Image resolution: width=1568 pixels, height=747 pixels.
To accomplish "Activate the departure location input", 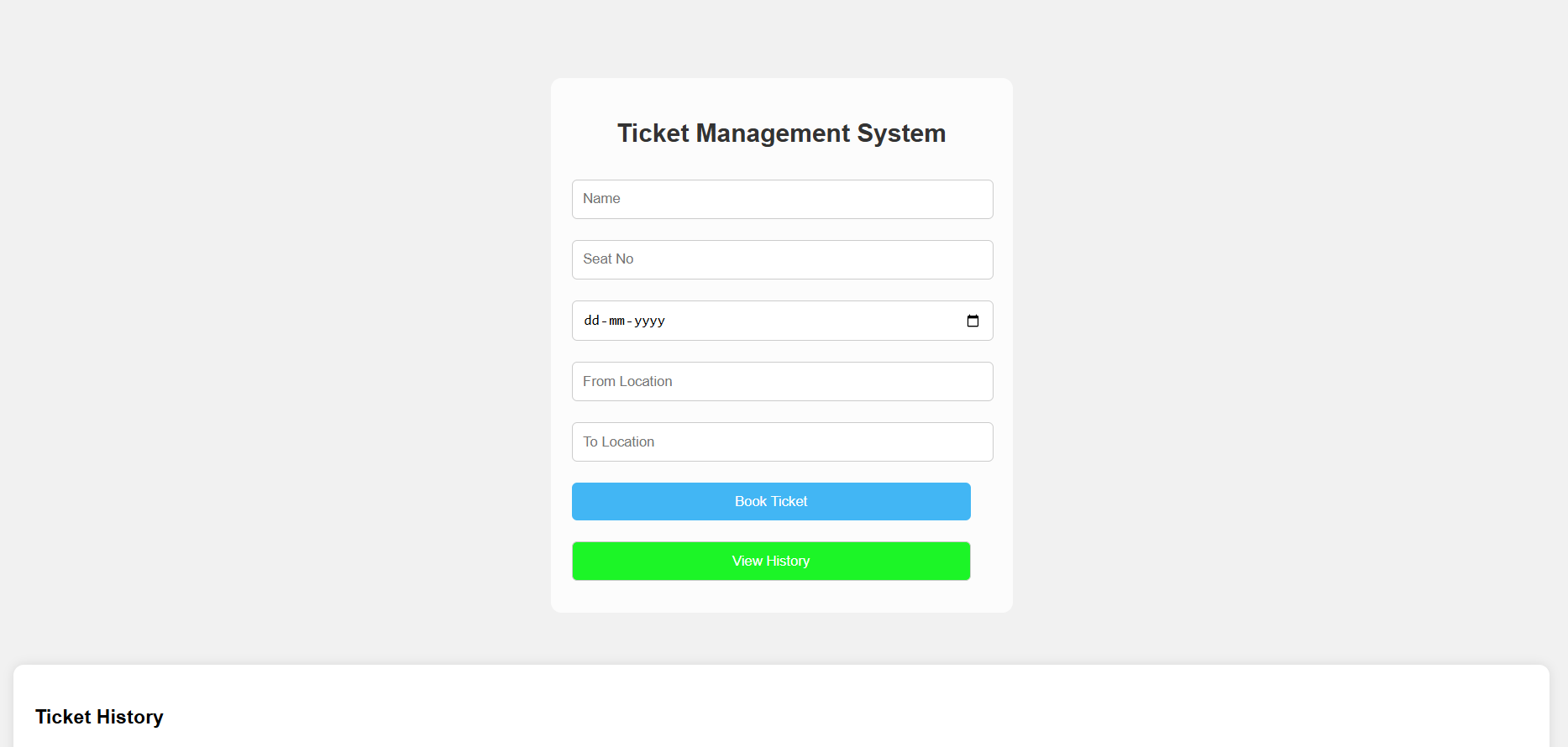I will (x=782, y=382).
